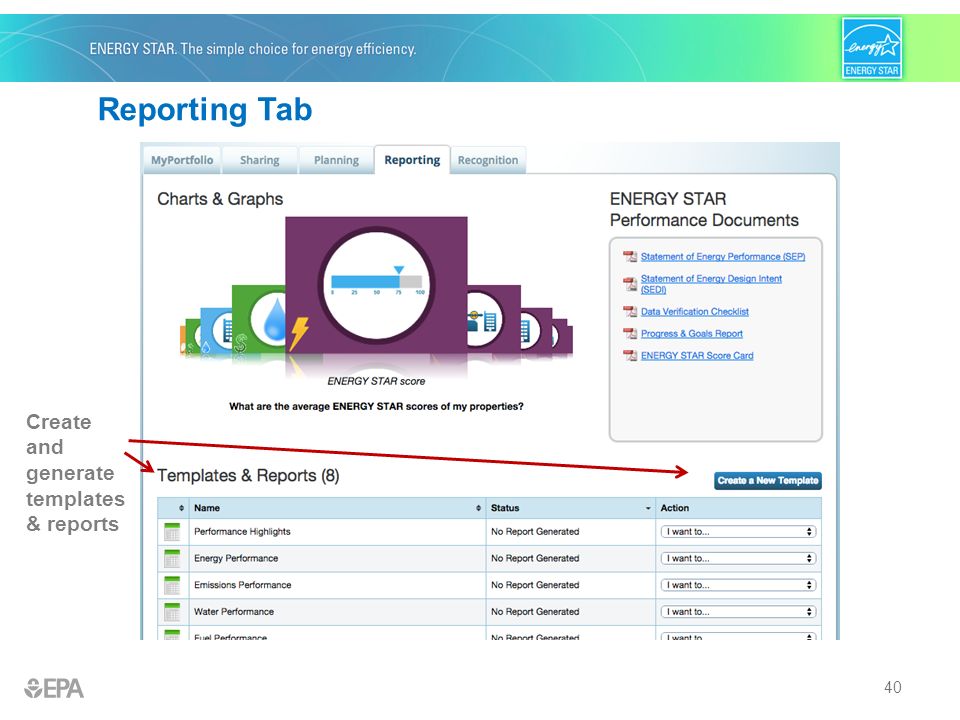
Task: Click PDF icon beside Statement of Energy Design Intent
Action: (630, 283)
